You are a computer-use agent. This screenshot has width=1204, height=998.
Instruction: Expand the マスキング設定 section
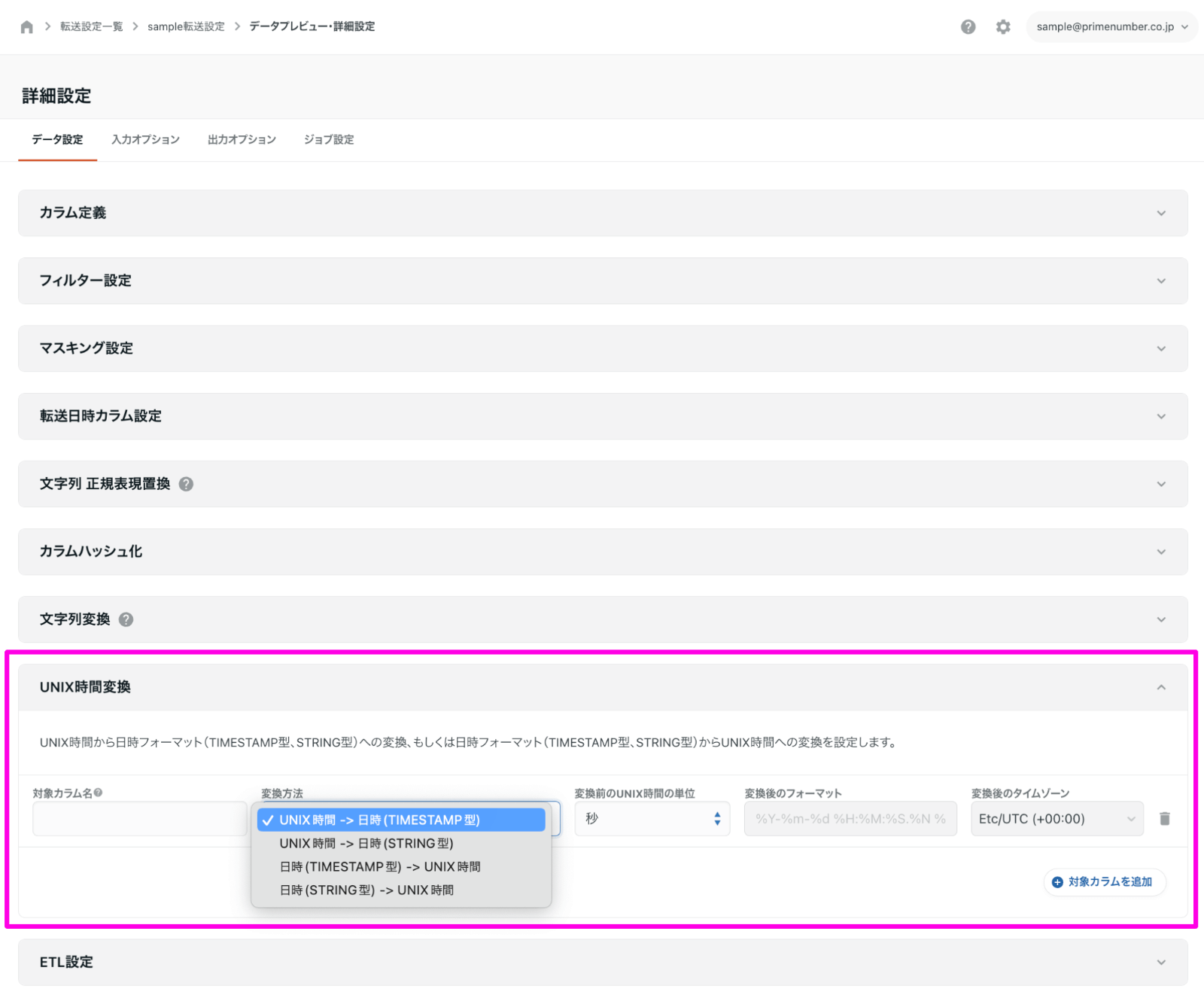tap(603, 348)
